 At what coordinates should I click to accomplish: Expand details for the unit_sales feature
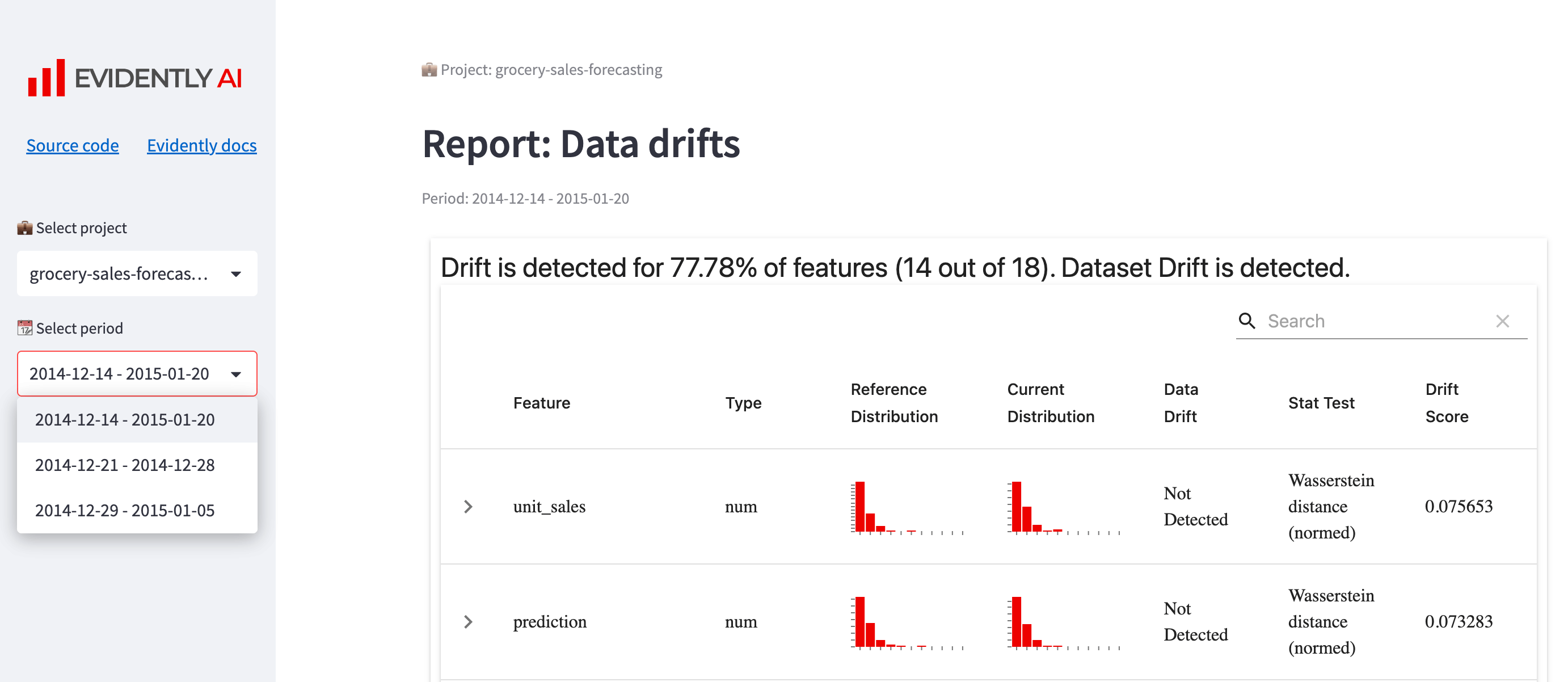[468, 506]
